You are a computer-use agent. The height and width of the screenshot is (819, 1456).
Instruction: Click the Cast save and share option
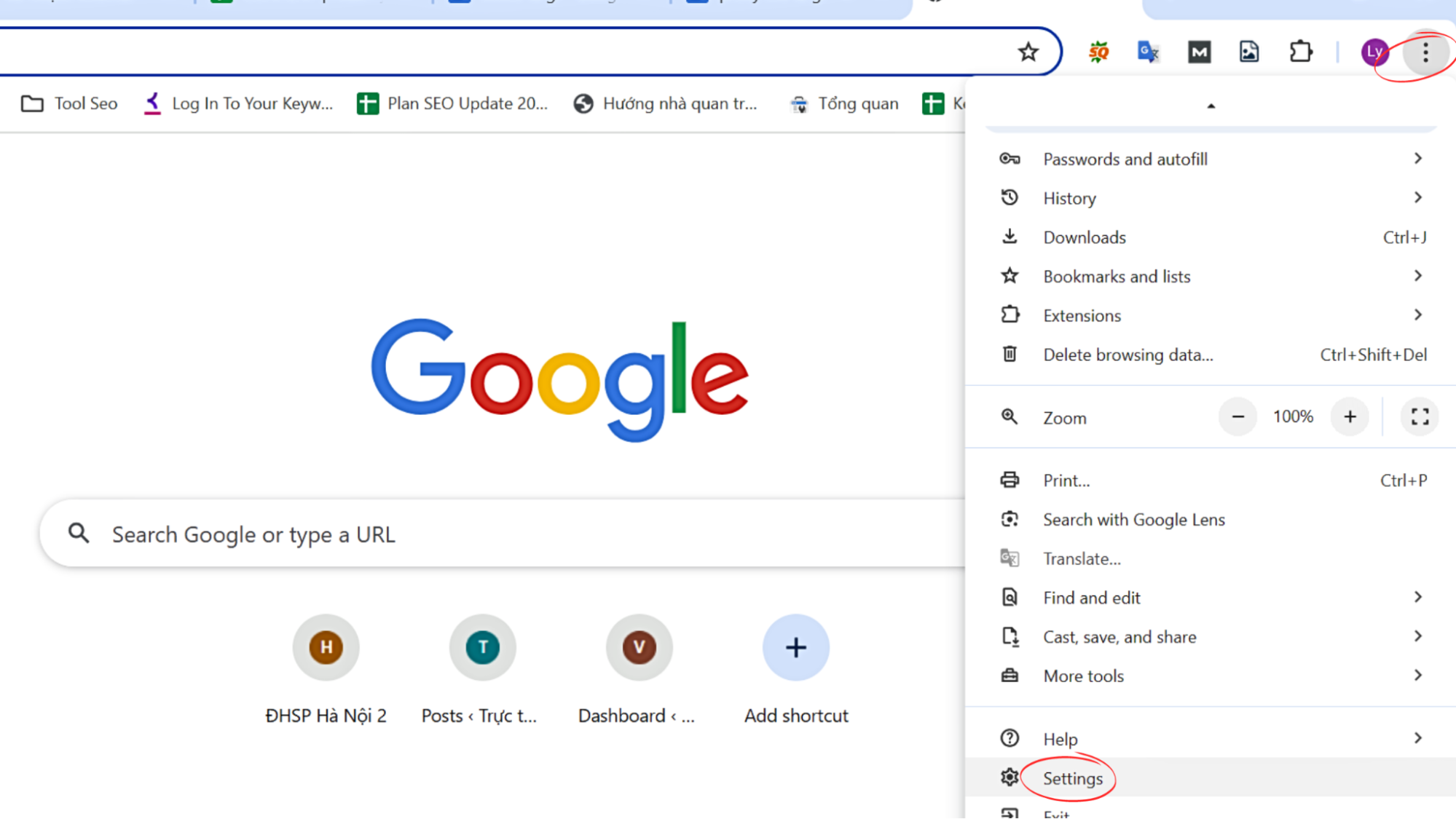pyautogui.click(x=1119, y=637)
